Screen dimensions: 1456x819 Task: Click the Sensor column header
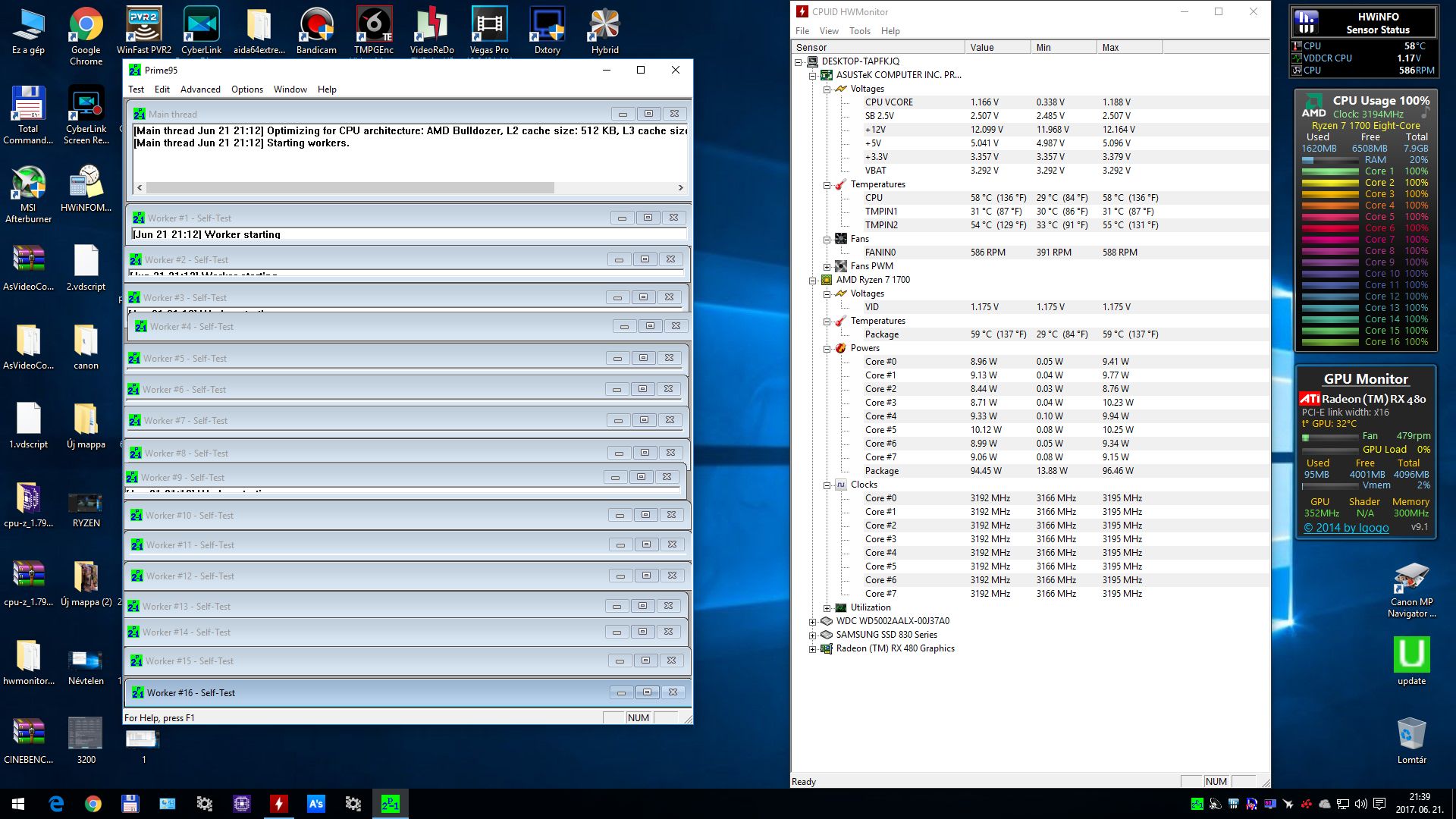(x=878, y=47)
